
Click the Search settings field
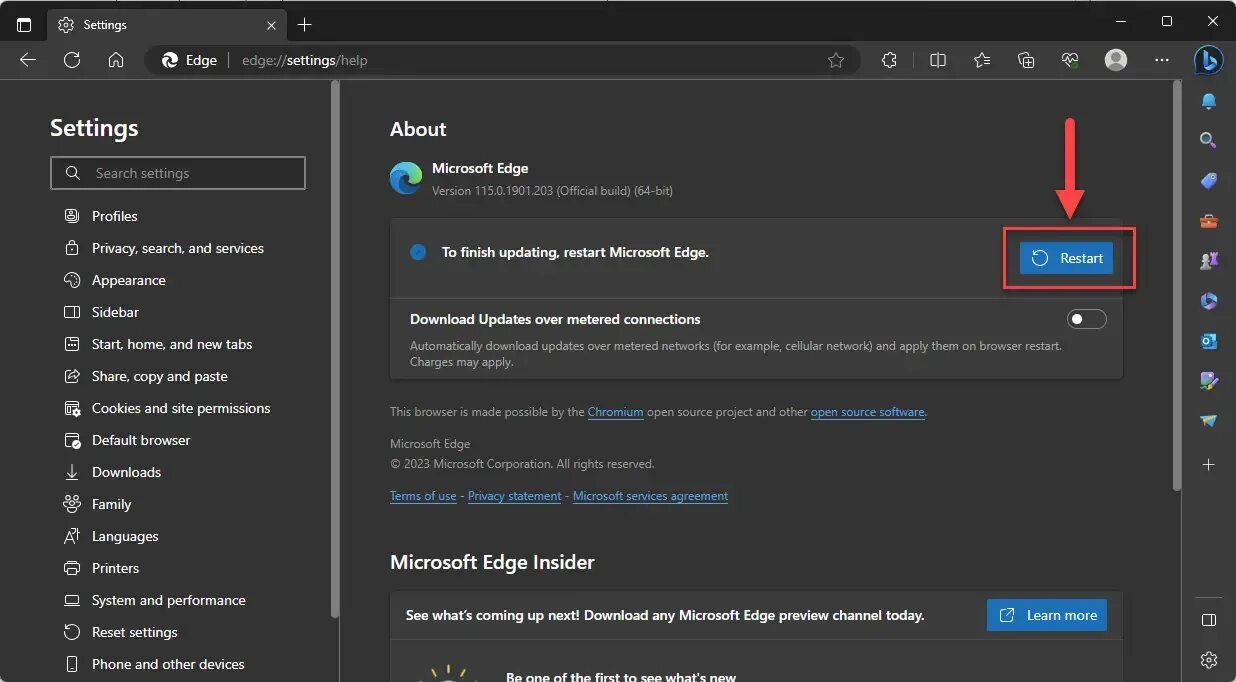(178, 173)
